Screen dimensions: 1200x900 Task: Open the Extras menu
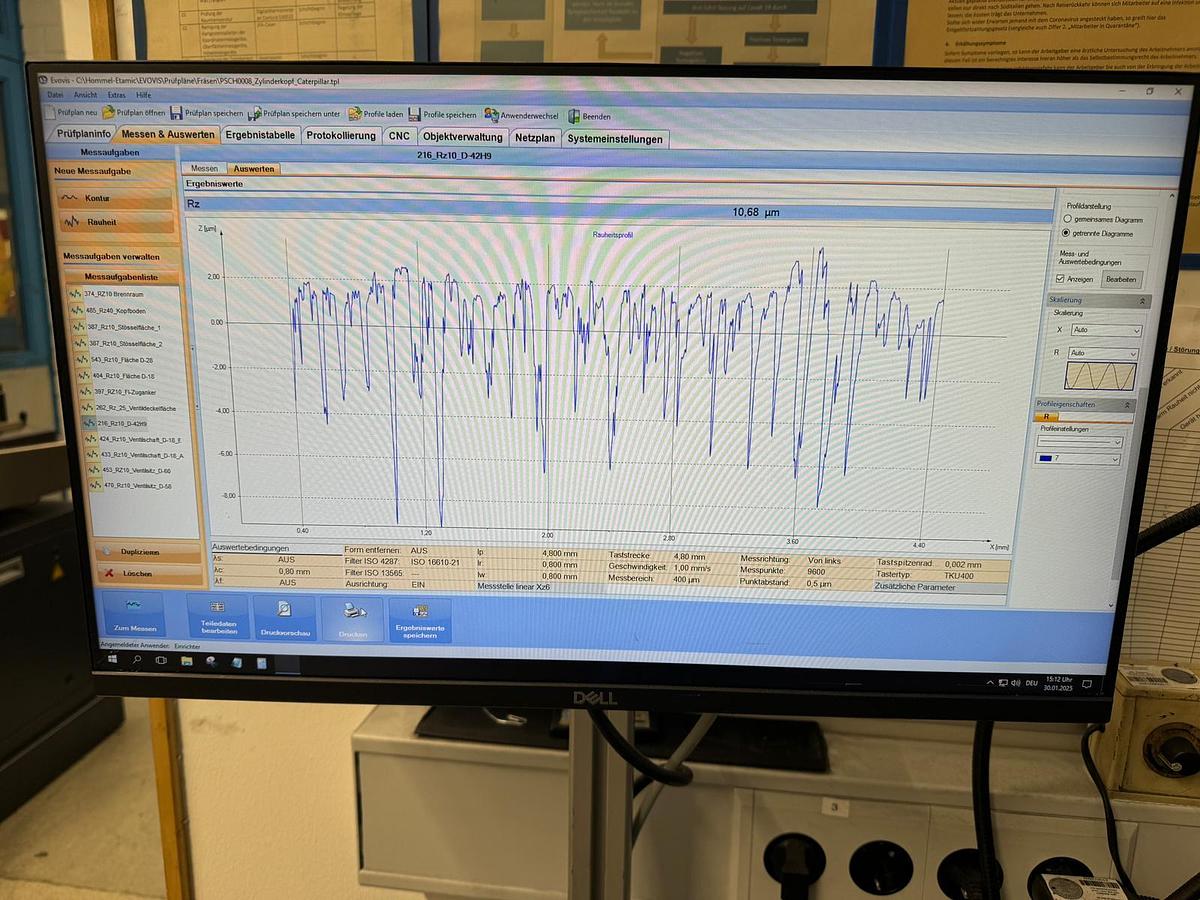(117, 94)
